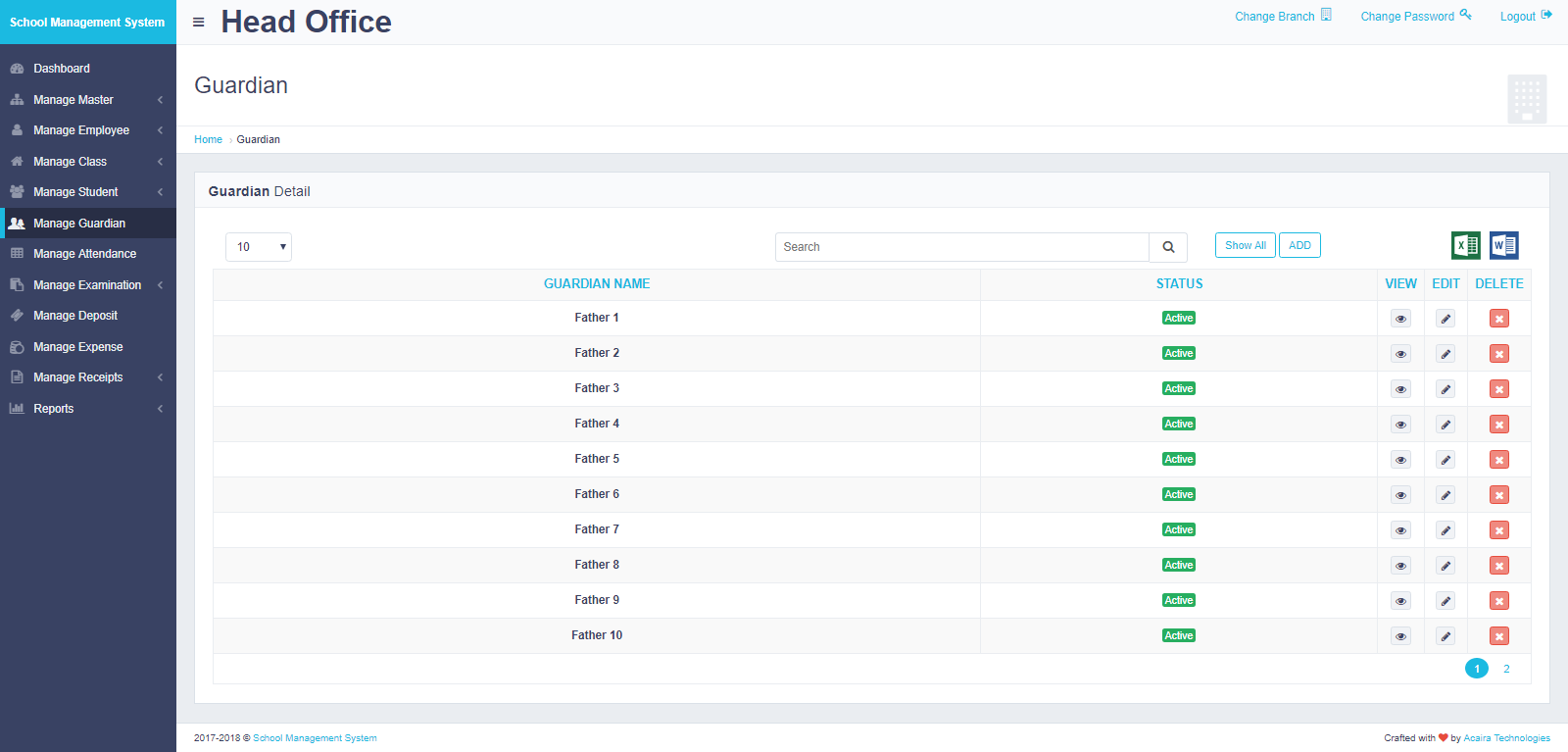View Father 1 details via the eye icon
Image resolution: width=1568 pixels, height=752 pixels.
point(1400,319)
